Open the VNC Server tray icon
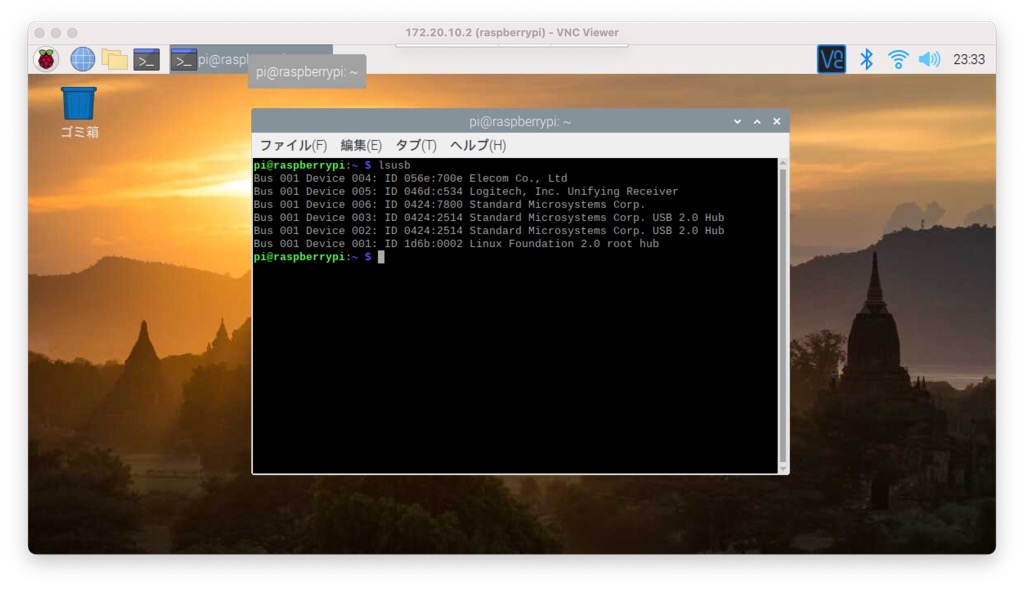This screenshot has height=589, width=1024. [831, 59]
